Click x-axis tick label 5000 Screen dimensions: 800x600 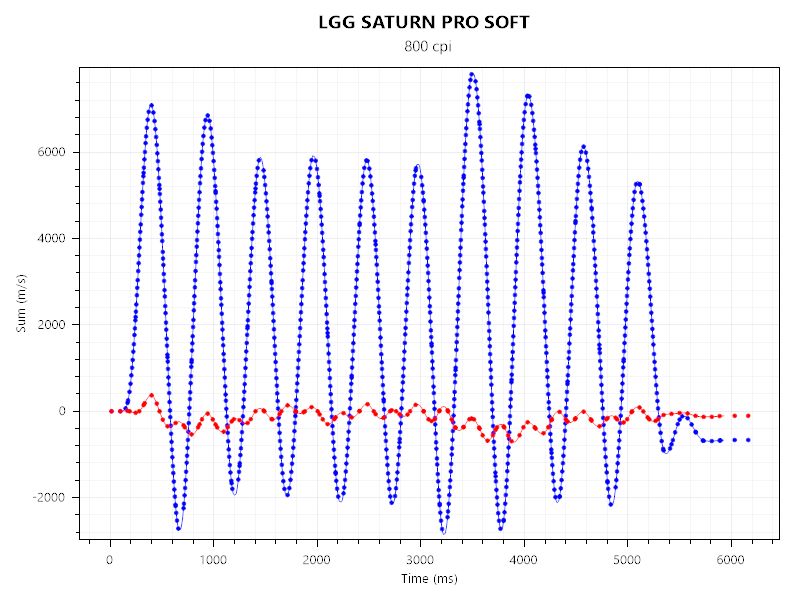click(627, 560)
